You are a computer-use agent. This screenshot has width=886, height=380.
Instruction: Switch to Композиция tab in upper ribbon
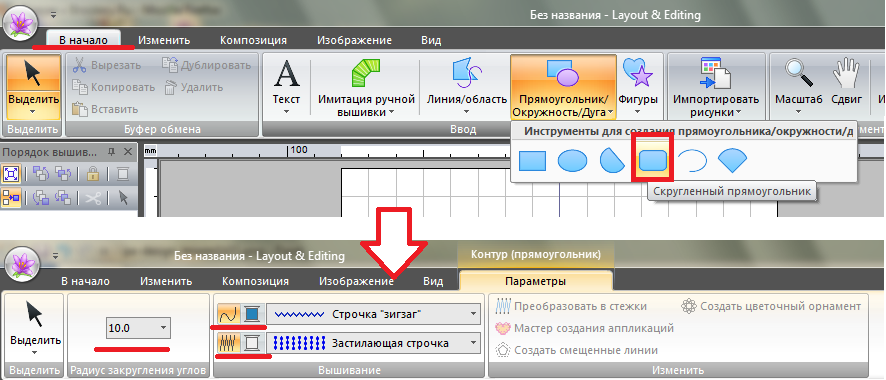tap(253, 40)
